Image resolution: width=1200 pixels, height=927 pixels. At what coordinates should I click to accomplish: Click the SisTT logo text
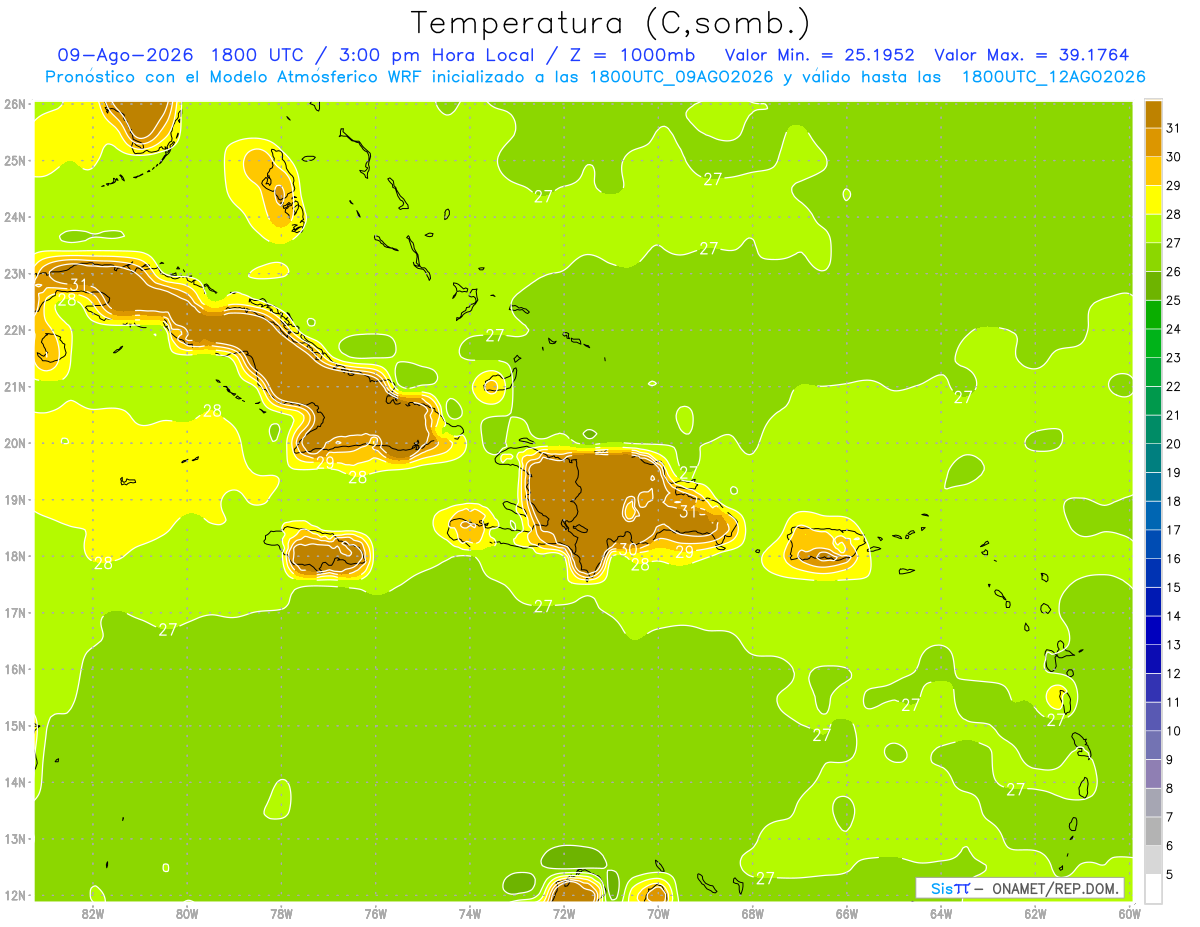coord(950,888)
